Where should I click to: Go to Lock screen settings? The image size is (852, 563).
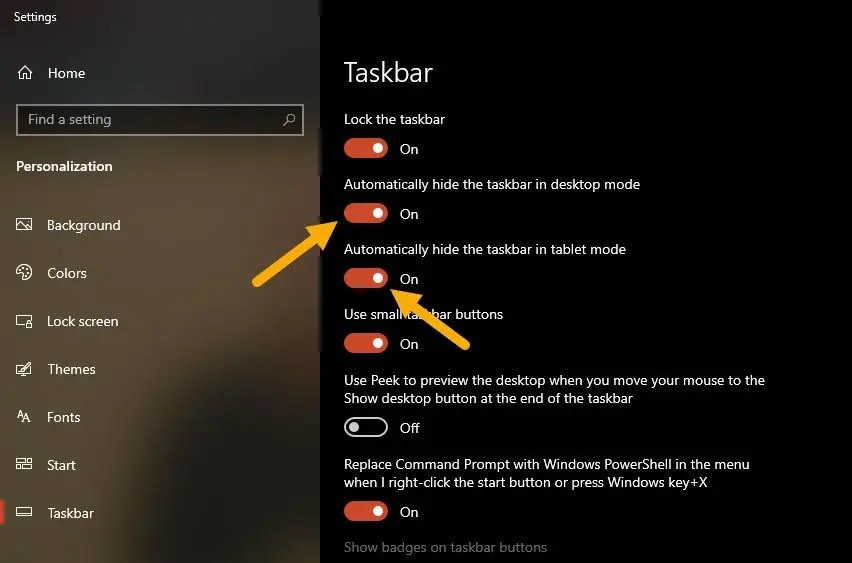tap(83, 321)
